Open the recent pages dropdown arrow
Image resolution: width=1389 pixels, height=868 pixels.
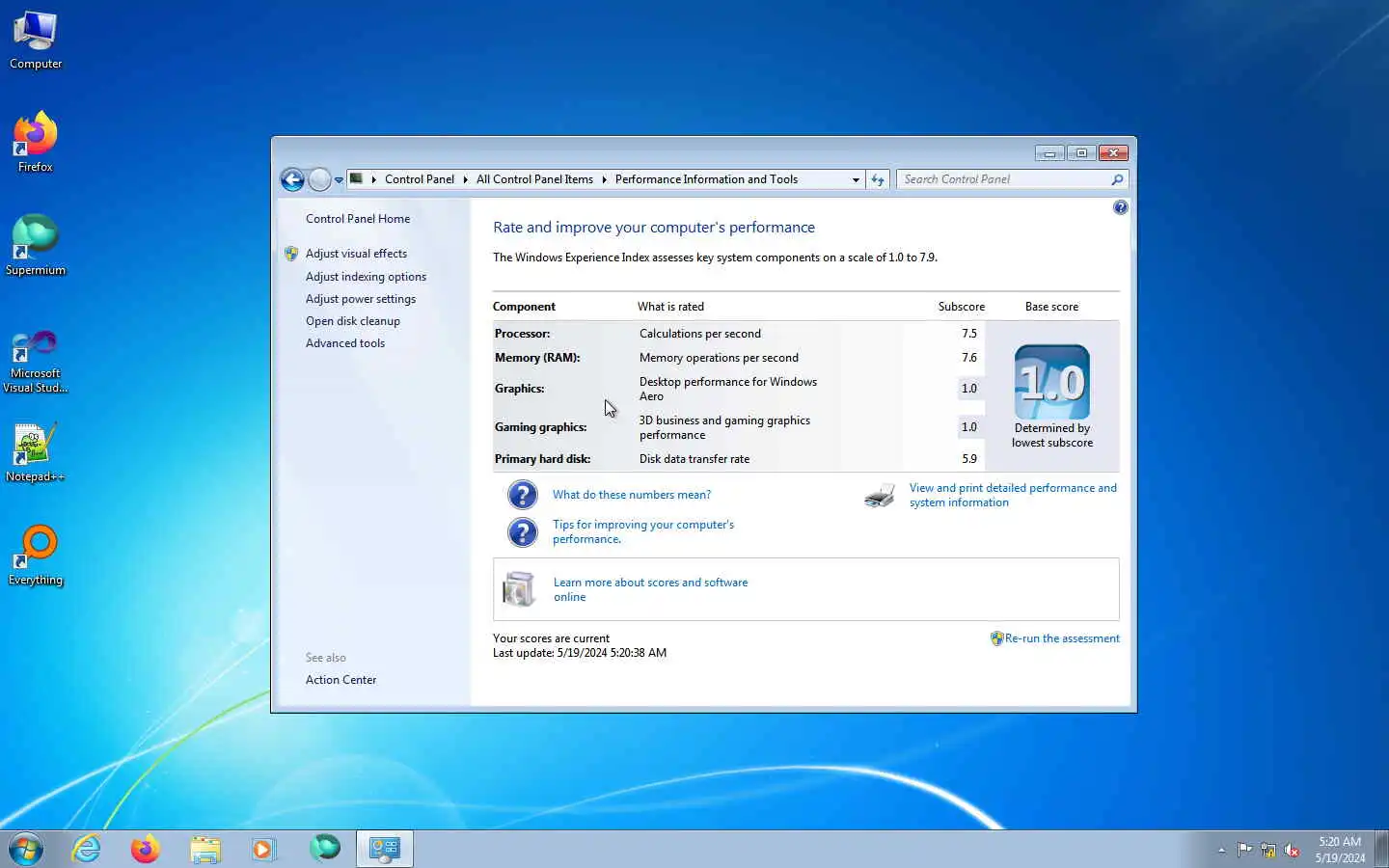tap(339, 180)
